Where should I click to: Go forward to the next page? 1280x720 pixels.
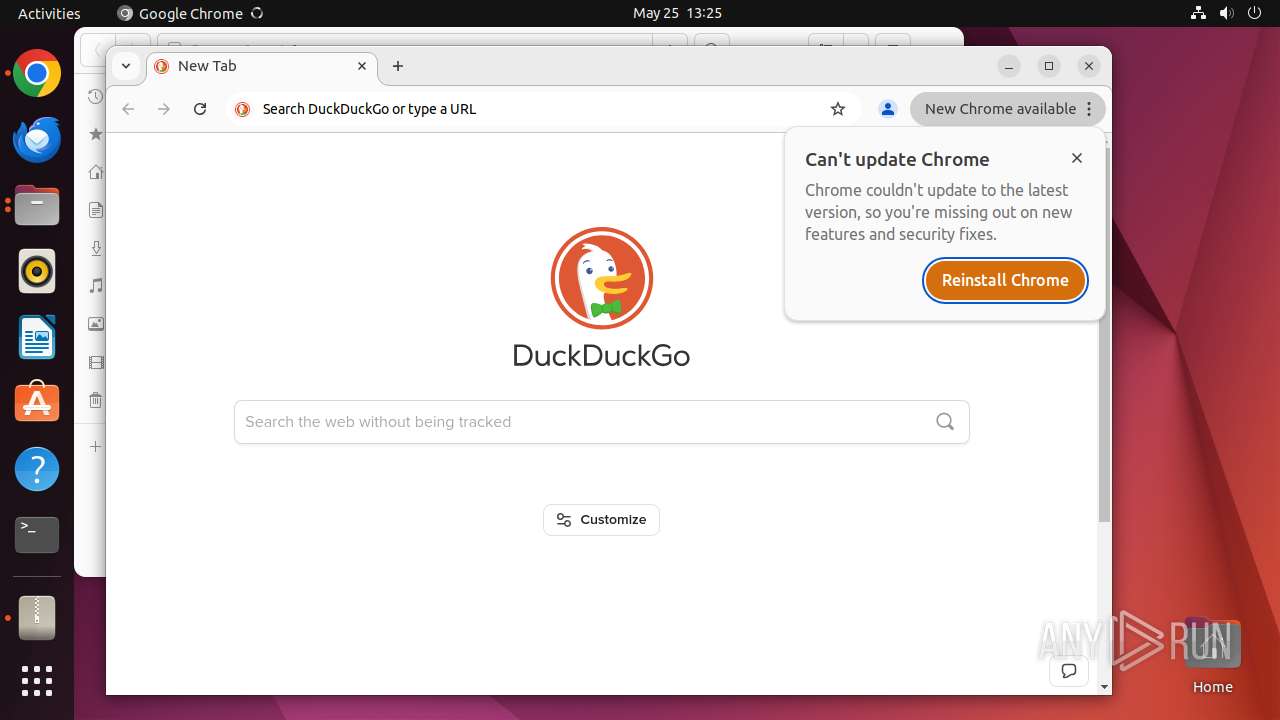pos(164,109)
